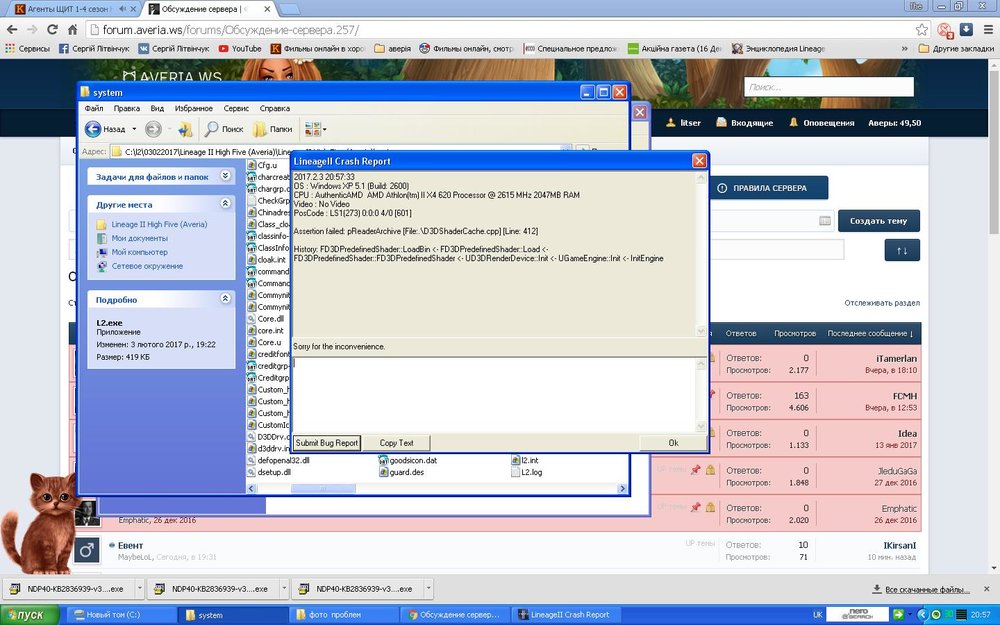Open the Views dropdown arrow in Explorer toolbar
Screen dimensions: 1000x625
tap(324, 129)
